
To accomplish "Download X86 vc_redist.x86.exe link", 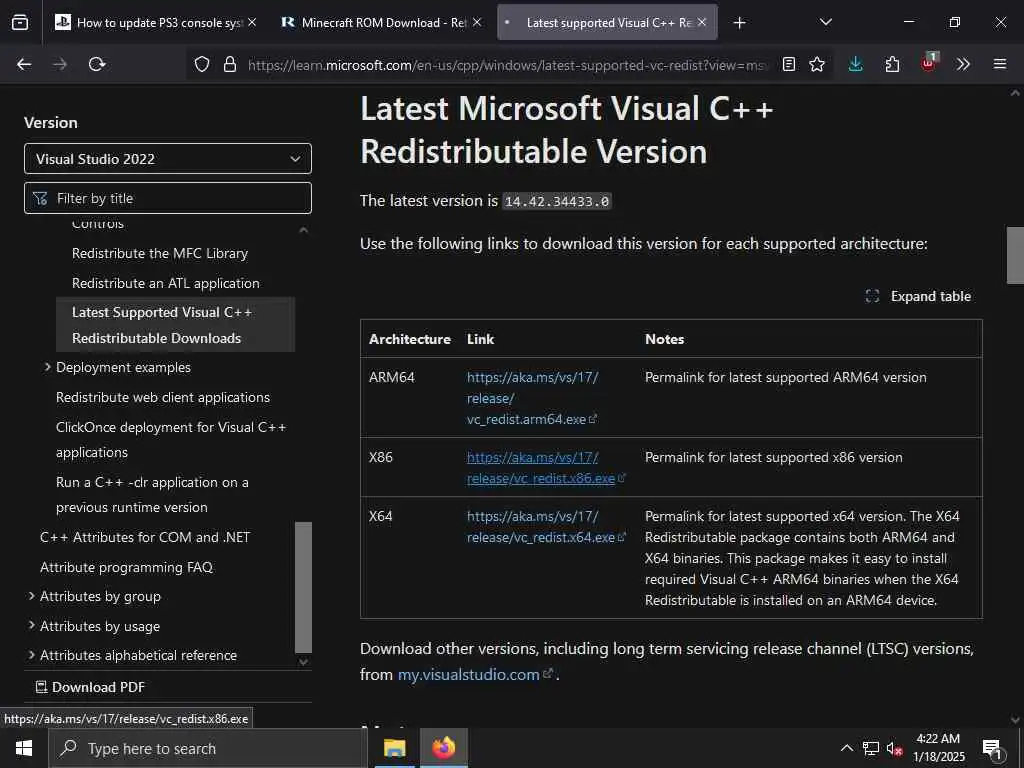I will [546, 468].
